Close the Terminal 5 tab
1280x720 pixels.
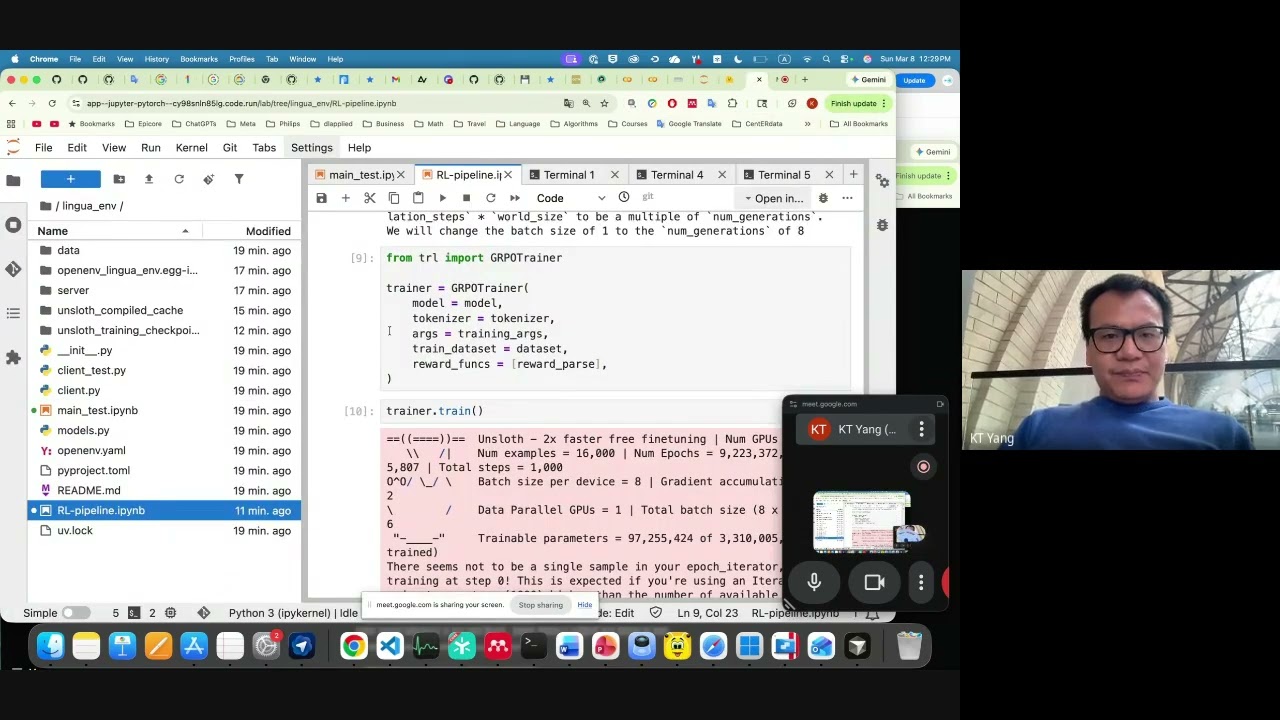pyautogui.click(x=830, y=175)
